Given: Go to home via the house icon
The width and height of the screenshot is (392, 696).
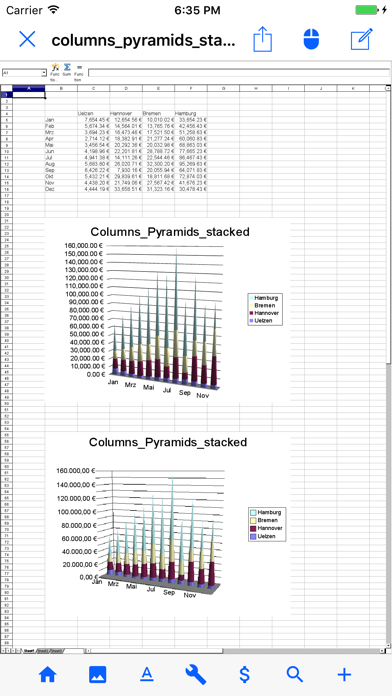Looking at the screenshot, I should [48, 675].
